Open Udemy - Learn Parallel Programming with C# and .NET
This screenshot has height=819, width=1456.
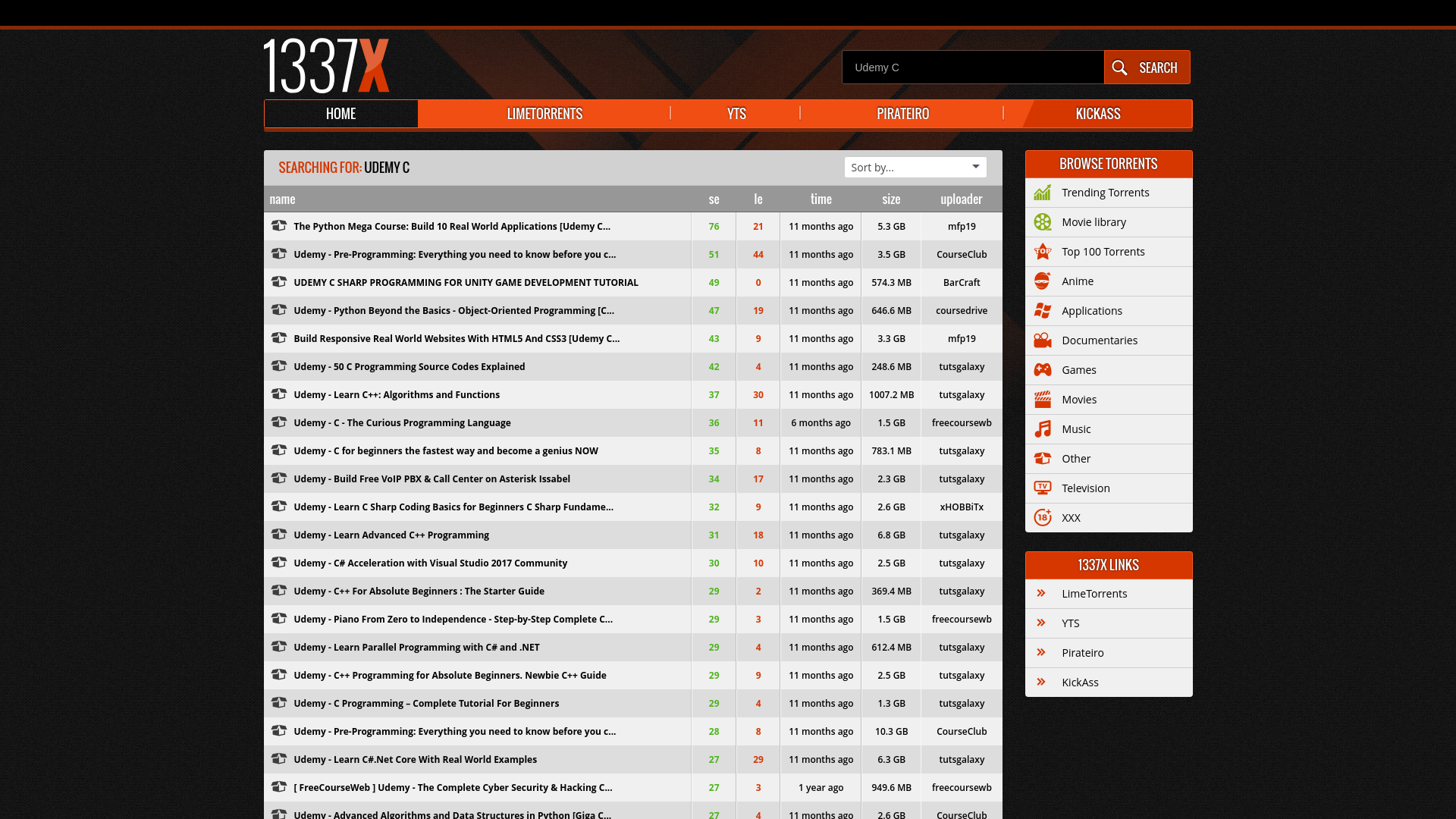coord(416,648)
